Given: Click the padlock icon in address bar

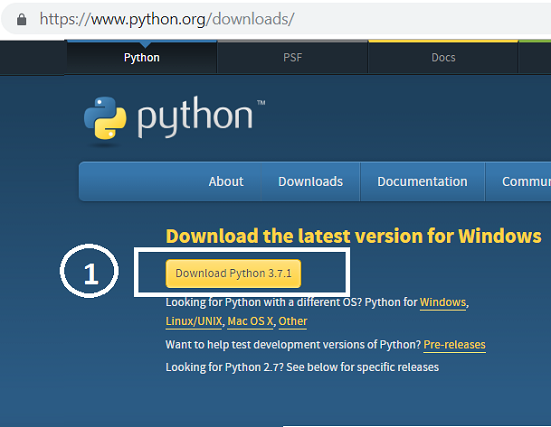Looking at the screenshot, I should tap(21, 19).
